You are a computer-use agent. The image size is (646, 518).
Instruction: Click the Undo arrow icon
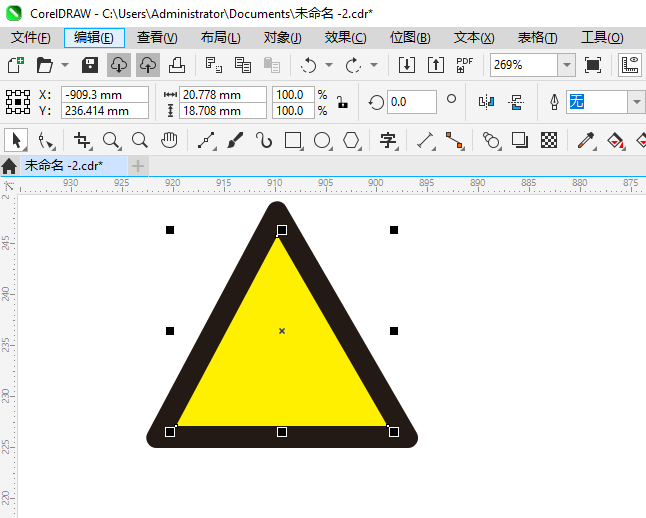click(309, 65)
